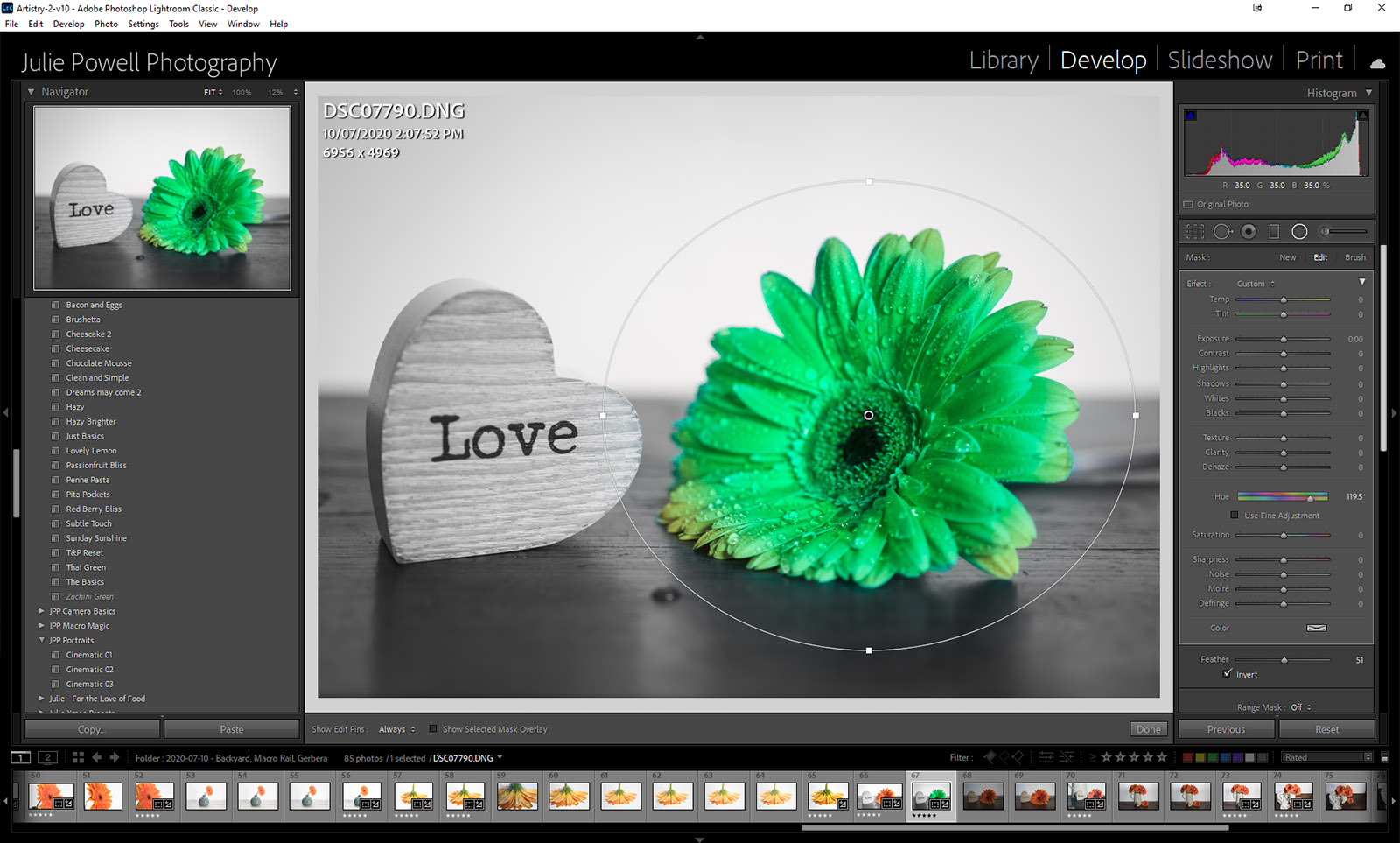Enable Use Fine Adjustment checkbox

coord(1235,516)
